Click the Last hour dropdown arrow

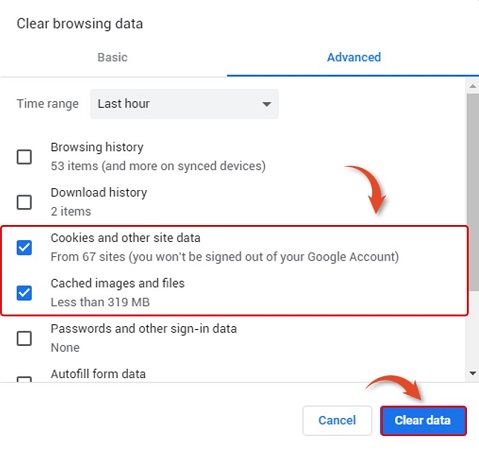click(x=266, y=104)
